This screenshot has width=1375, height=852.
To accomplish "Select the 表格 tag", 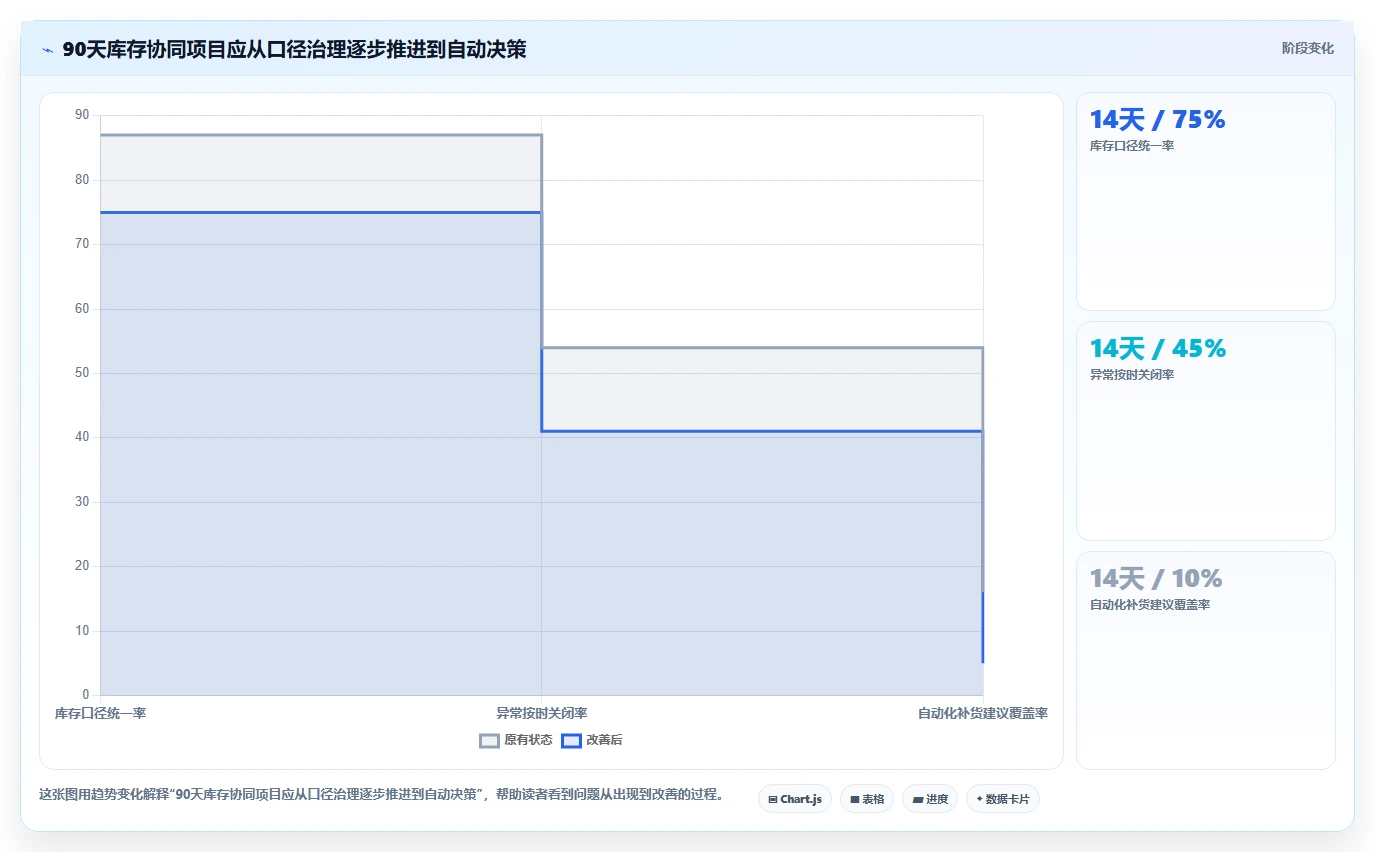I will 867,799.
